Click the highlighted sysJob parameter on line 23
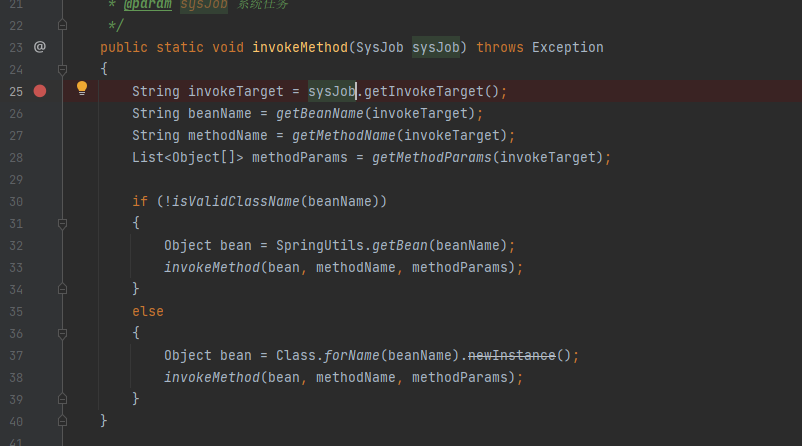Image resolution: width=802 pixels, height=446 pixels. pyautogui.click(x=436, y=48)
